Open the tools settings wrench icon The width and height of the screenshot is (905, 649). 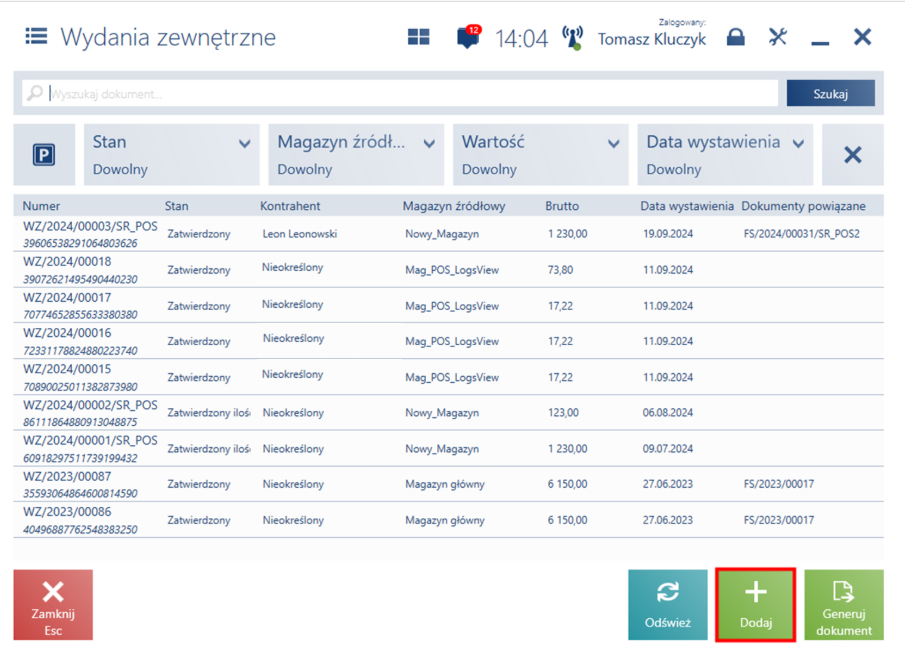click(x=778, y=37)
